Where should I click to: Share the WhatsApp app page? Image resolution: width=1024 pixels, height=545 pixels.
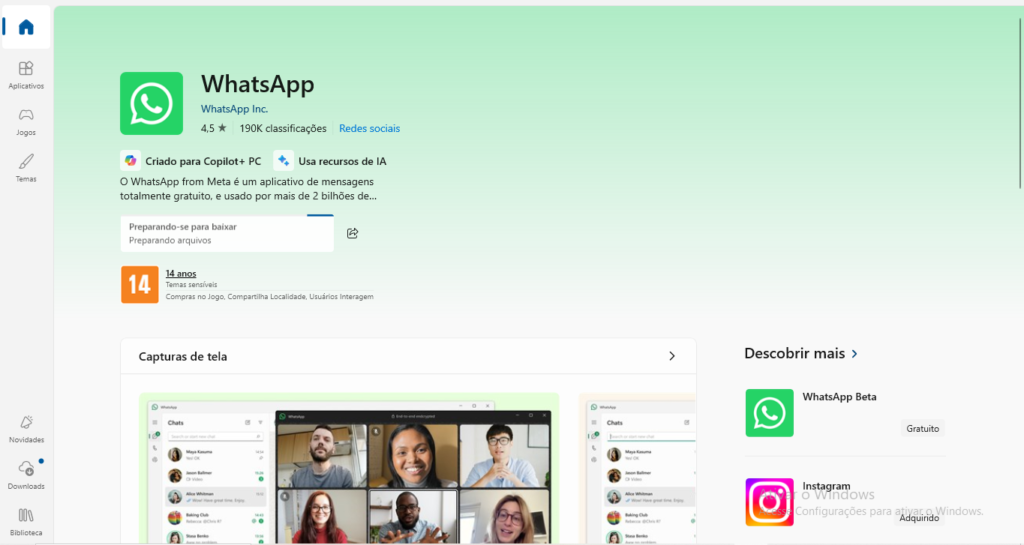(x=353, y=233)
